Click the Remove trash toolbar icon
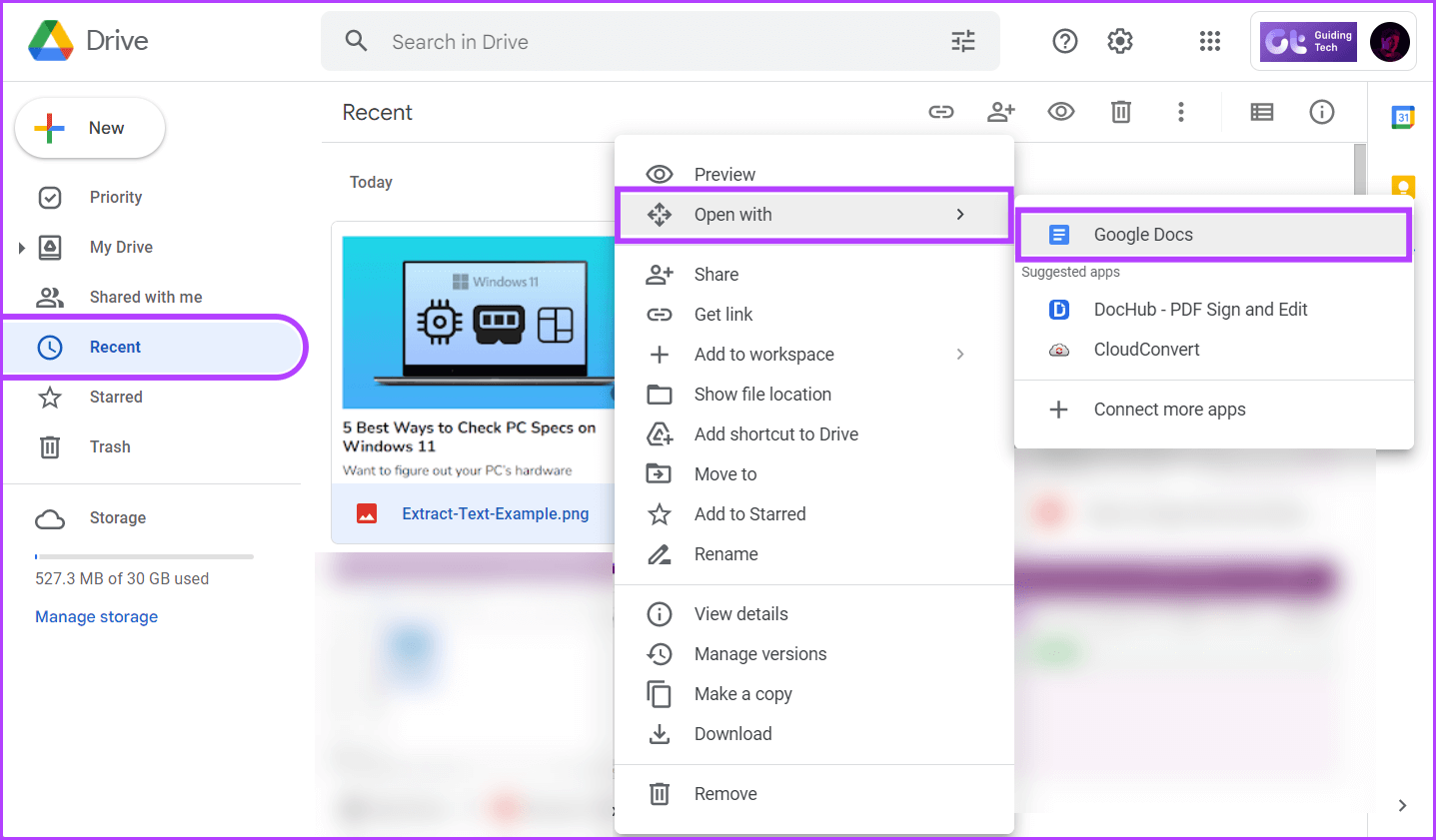 click(1121, 112)
